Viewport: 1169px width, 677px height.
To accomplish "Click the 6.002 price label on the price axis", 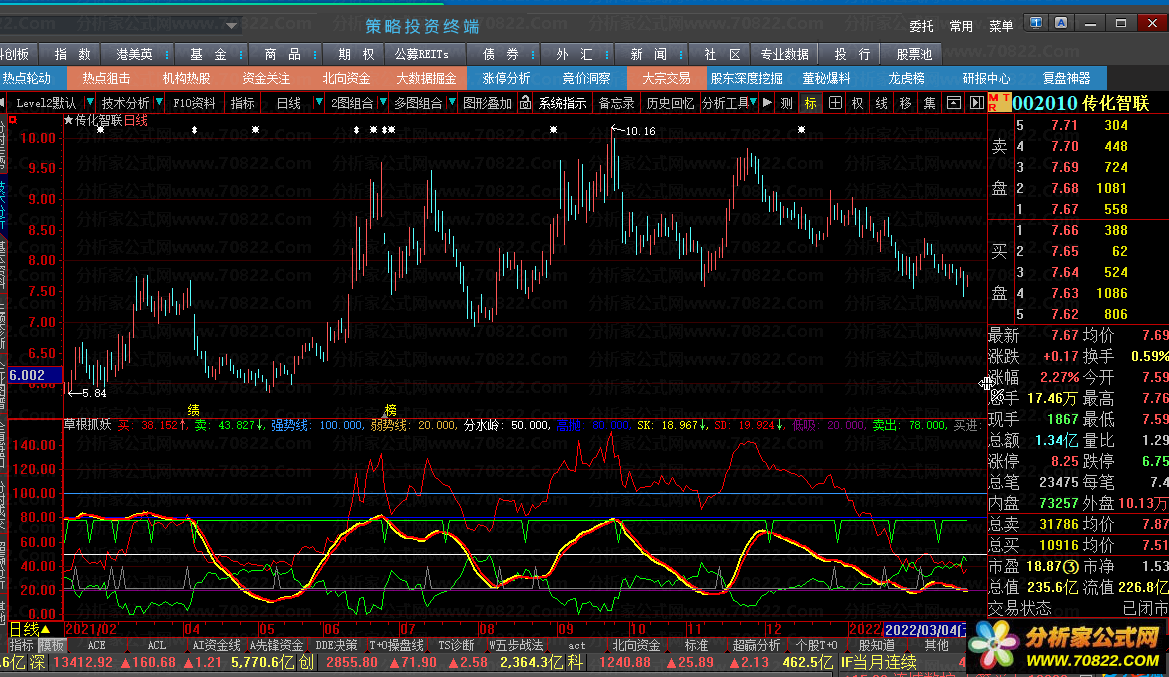I will point(33,375).
